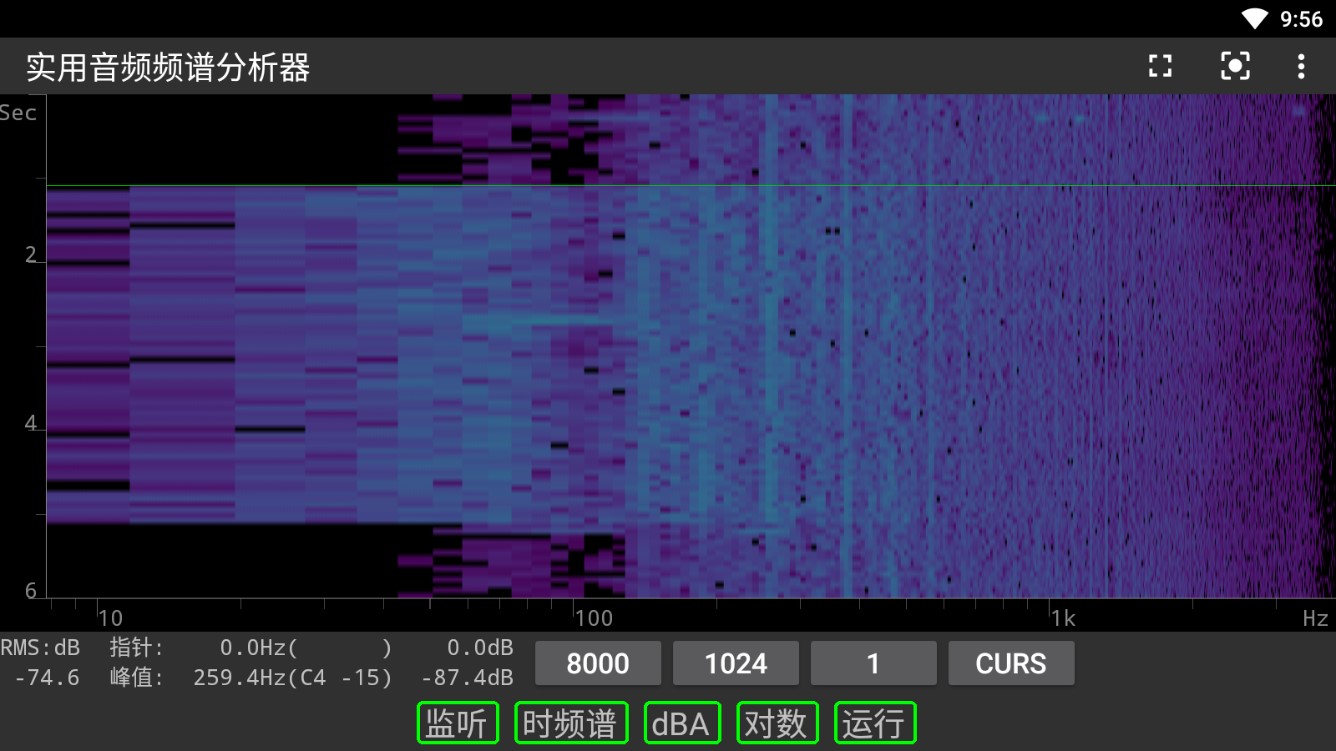This screenshot has width=1336, height=751.
Task: Tap the 100 label on frequency axis
Action: (594, 618)
